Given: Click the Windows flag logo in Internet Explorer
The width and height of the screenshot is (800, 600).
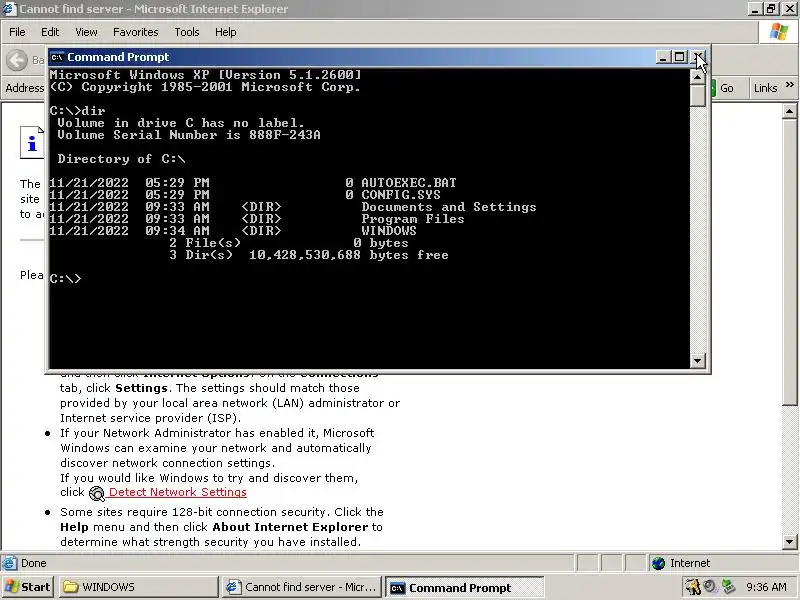Looking at the screenshot, I should coord(779,32).
